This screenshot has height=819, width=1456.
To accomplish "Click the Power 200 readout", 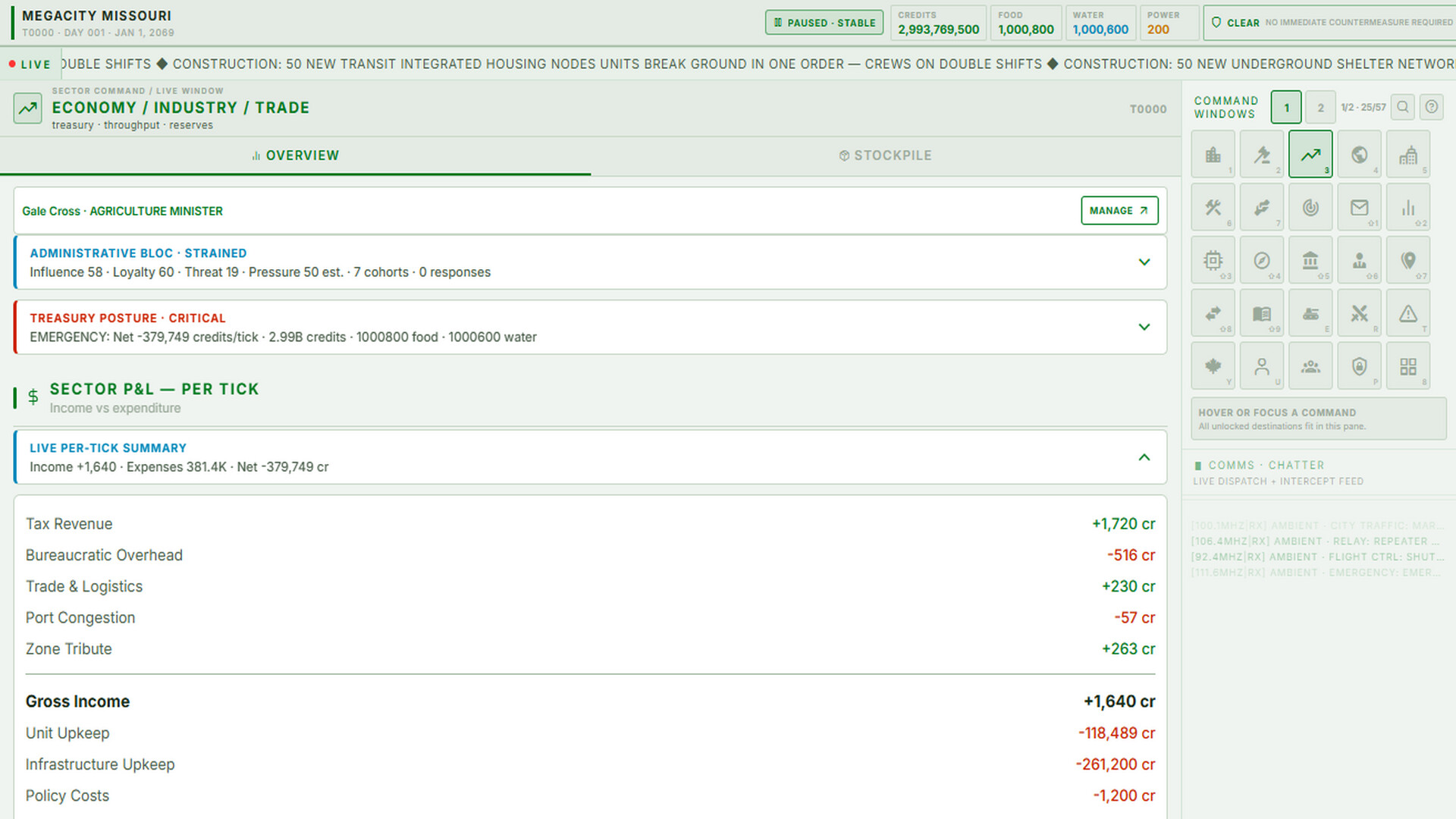I will (1169, 23).
